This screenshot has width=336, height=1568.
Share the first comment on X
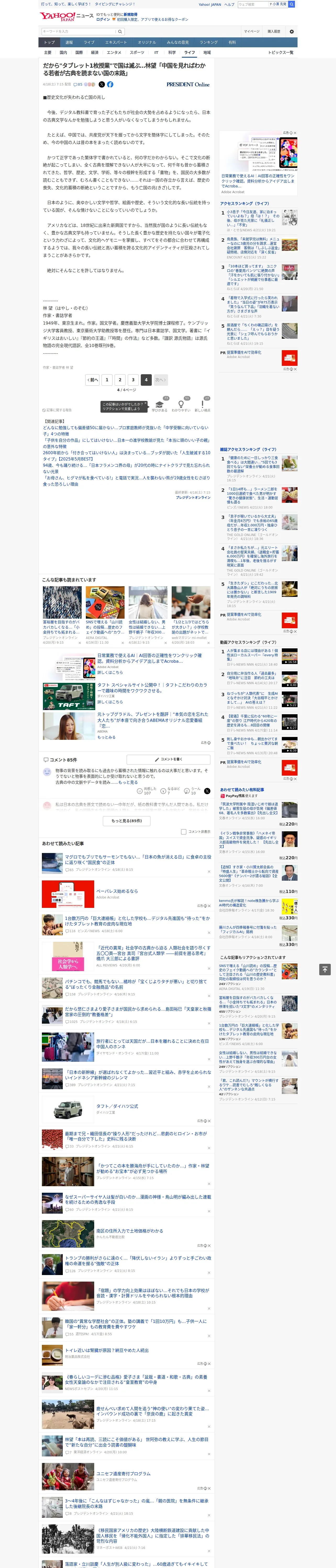tap(207, 791)
